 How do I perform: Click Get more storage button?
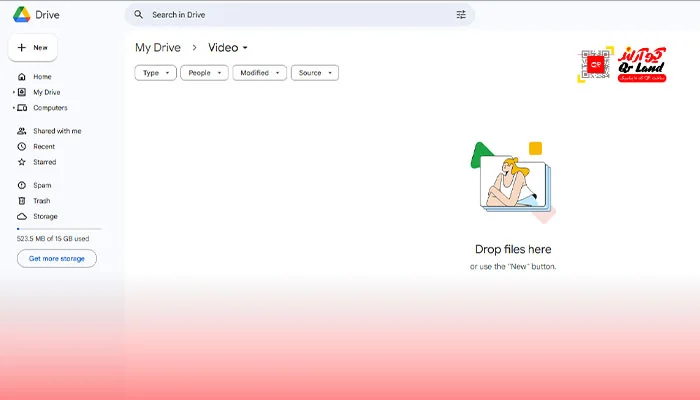tap(57, 258)
